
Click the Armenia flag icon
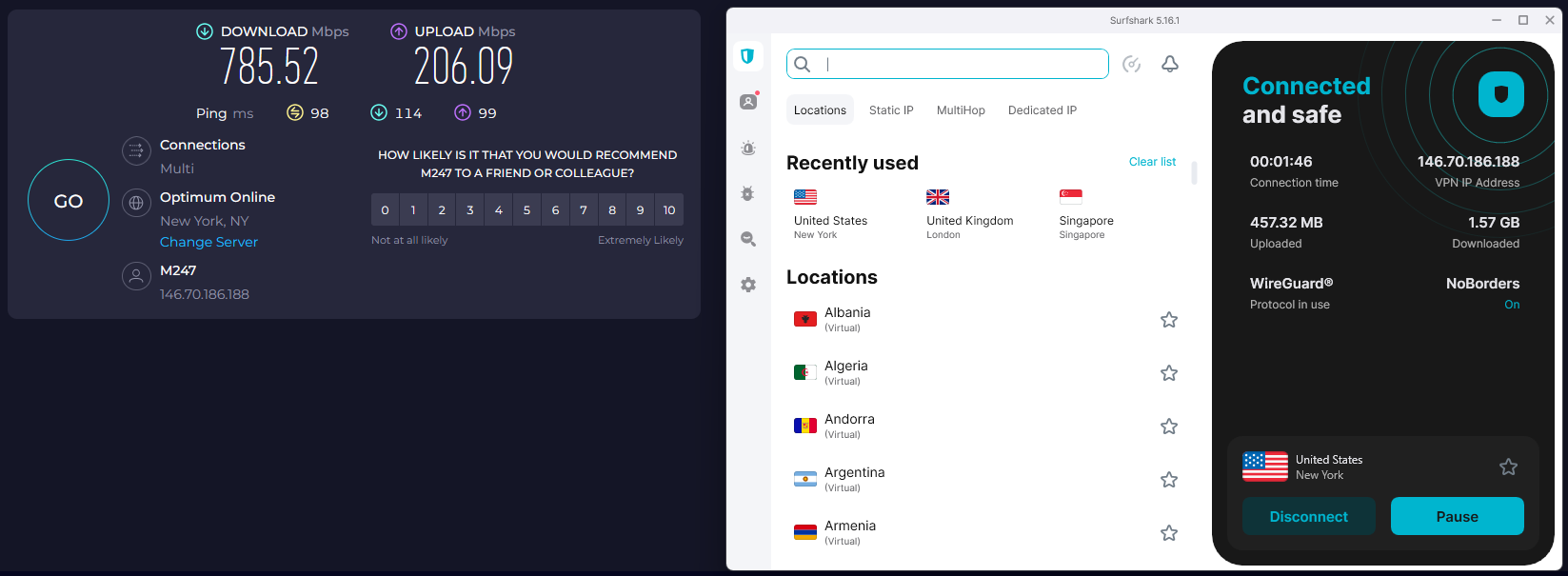[x=805, y=532]
